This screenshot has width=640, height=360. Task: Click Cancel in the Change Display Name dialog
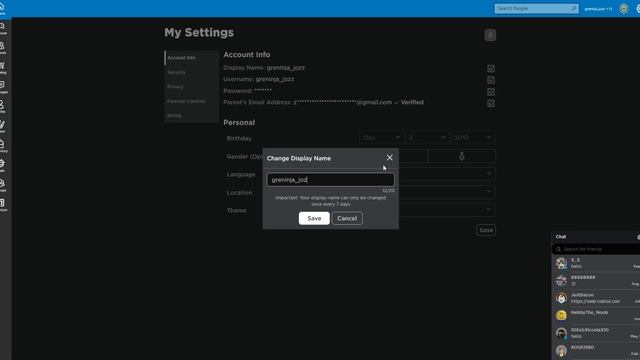click(347, 218)
